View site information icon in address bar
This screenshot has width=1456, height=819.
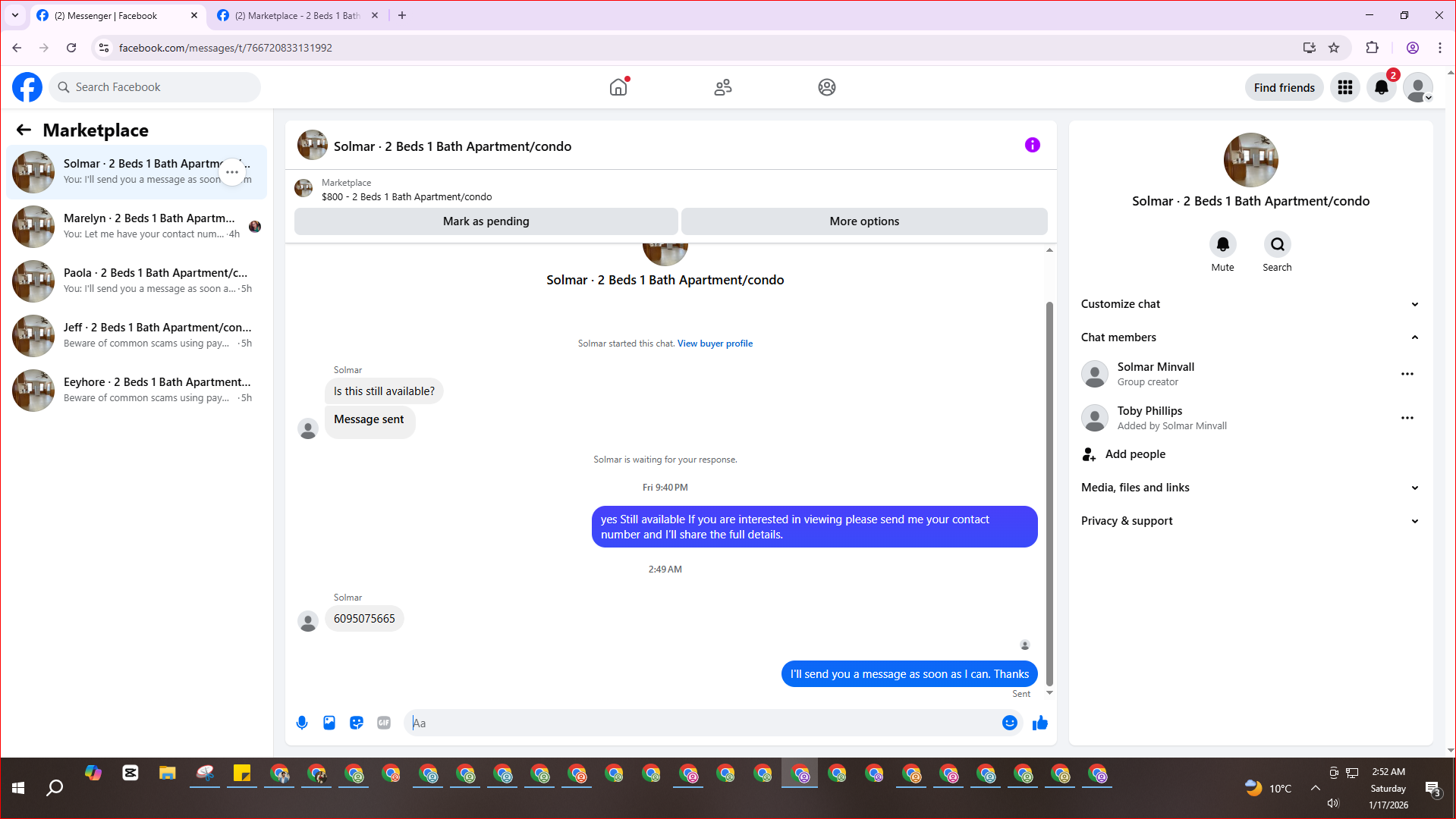tap(104, 48)
